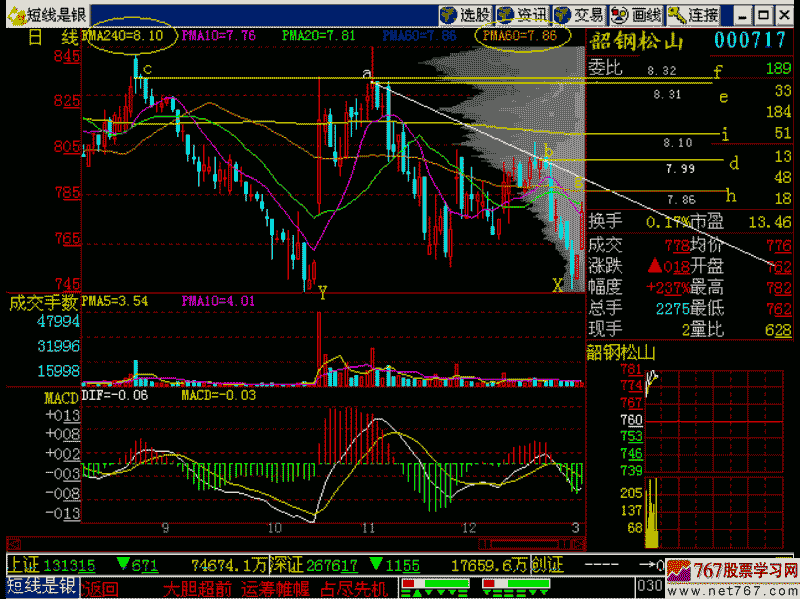Click the 选股 stock picker toolbar icon
Image resolution: width=800 pixels, height=599 pixels.
click(466, 15)
